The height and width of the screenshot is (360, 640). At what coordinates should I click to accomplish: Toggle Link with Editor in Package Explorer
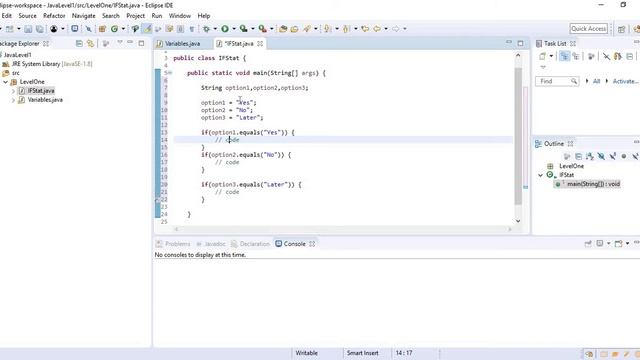click(91, 43)
